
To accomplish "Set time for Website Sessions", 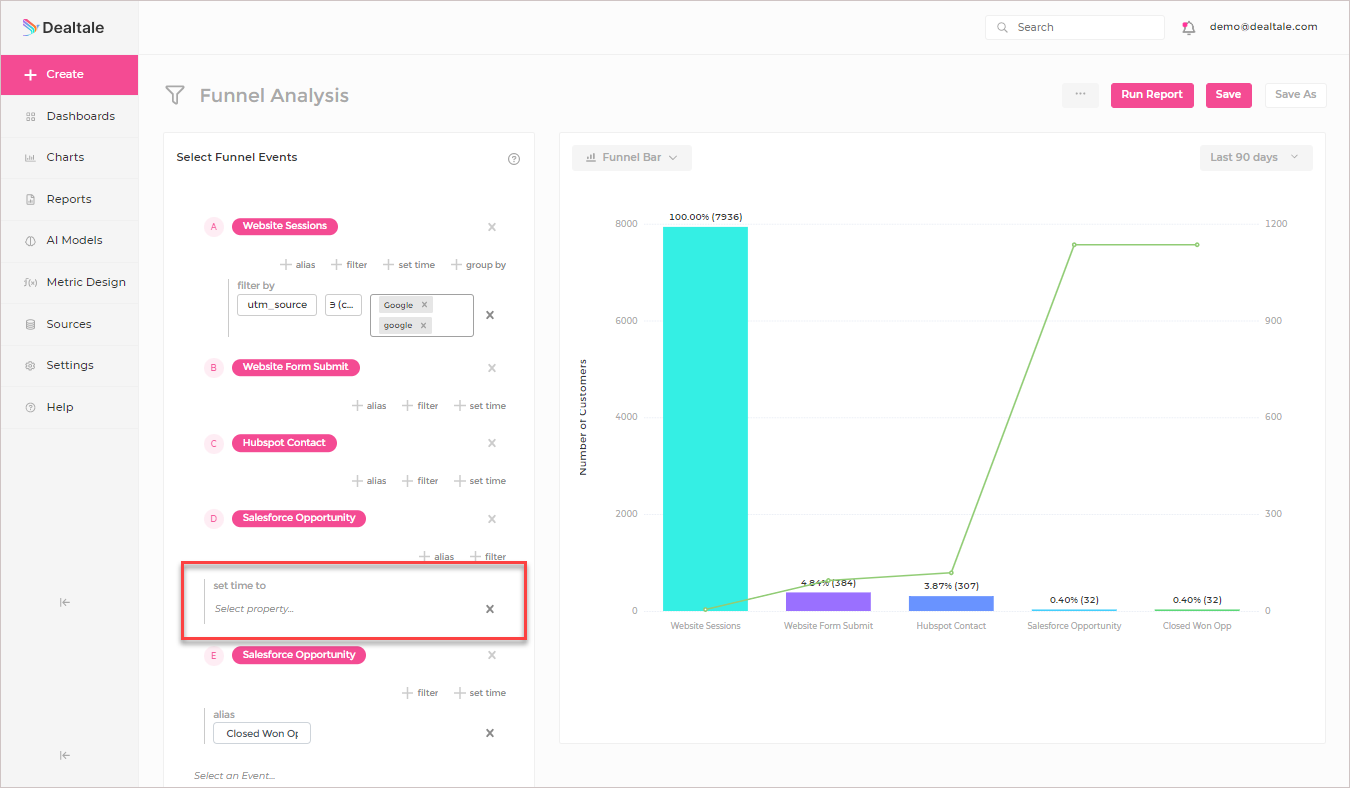I will (409, 265).
